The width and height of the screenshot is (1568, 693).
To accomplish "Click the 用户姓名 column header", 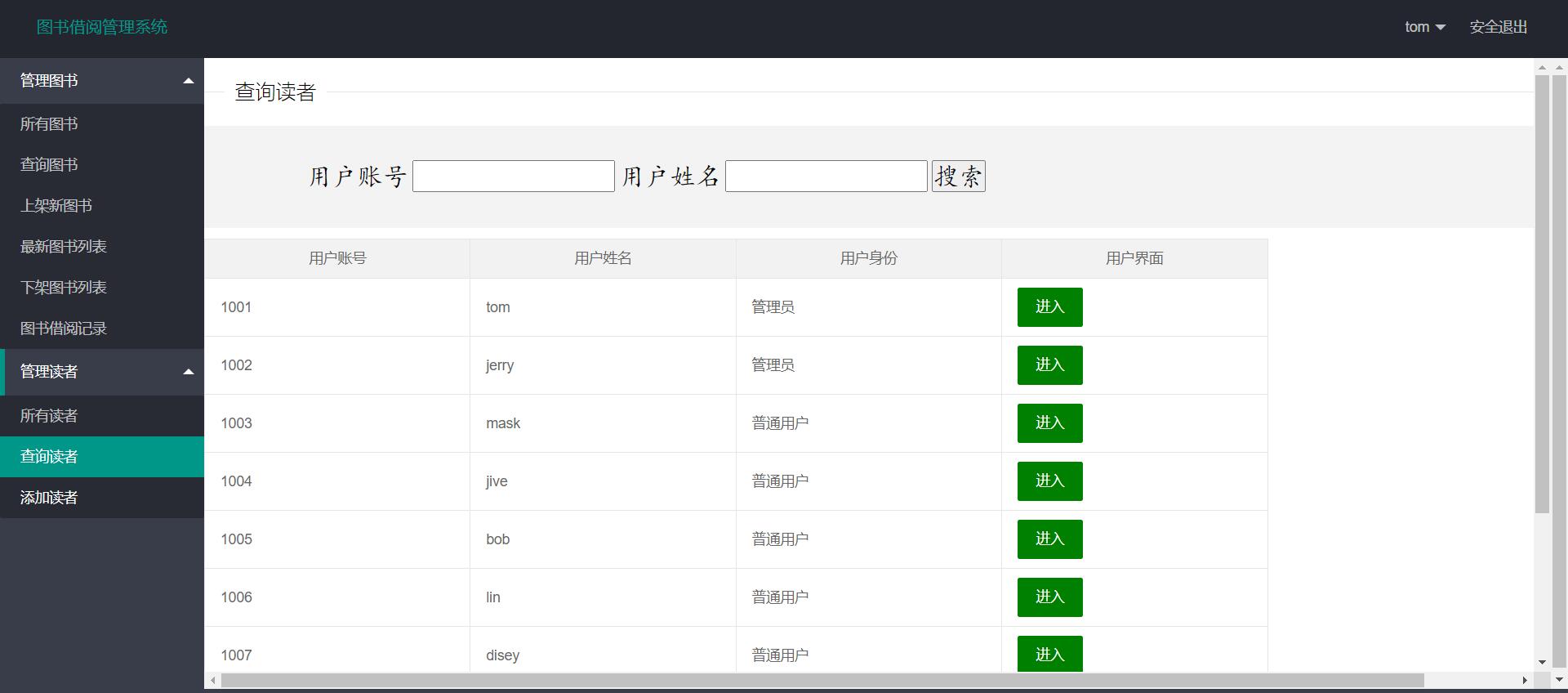I will [603, 259].
